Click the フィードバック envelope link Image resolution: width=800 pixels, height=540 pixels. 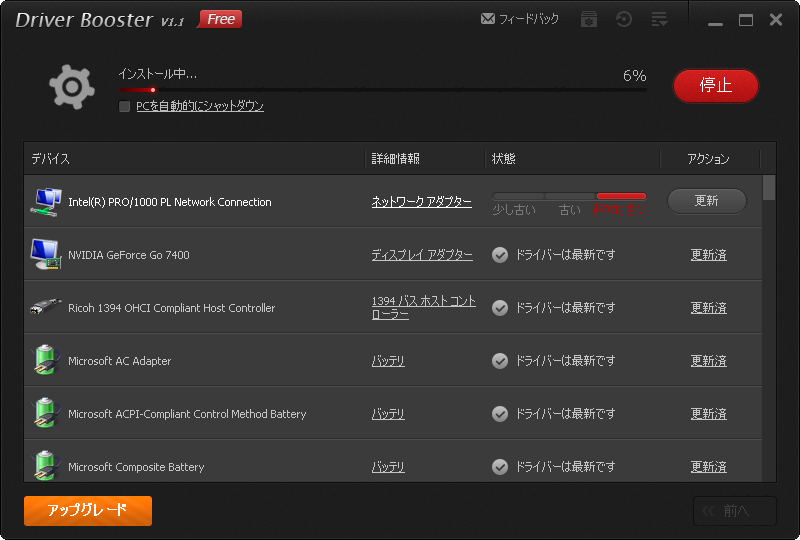[519, 19]
